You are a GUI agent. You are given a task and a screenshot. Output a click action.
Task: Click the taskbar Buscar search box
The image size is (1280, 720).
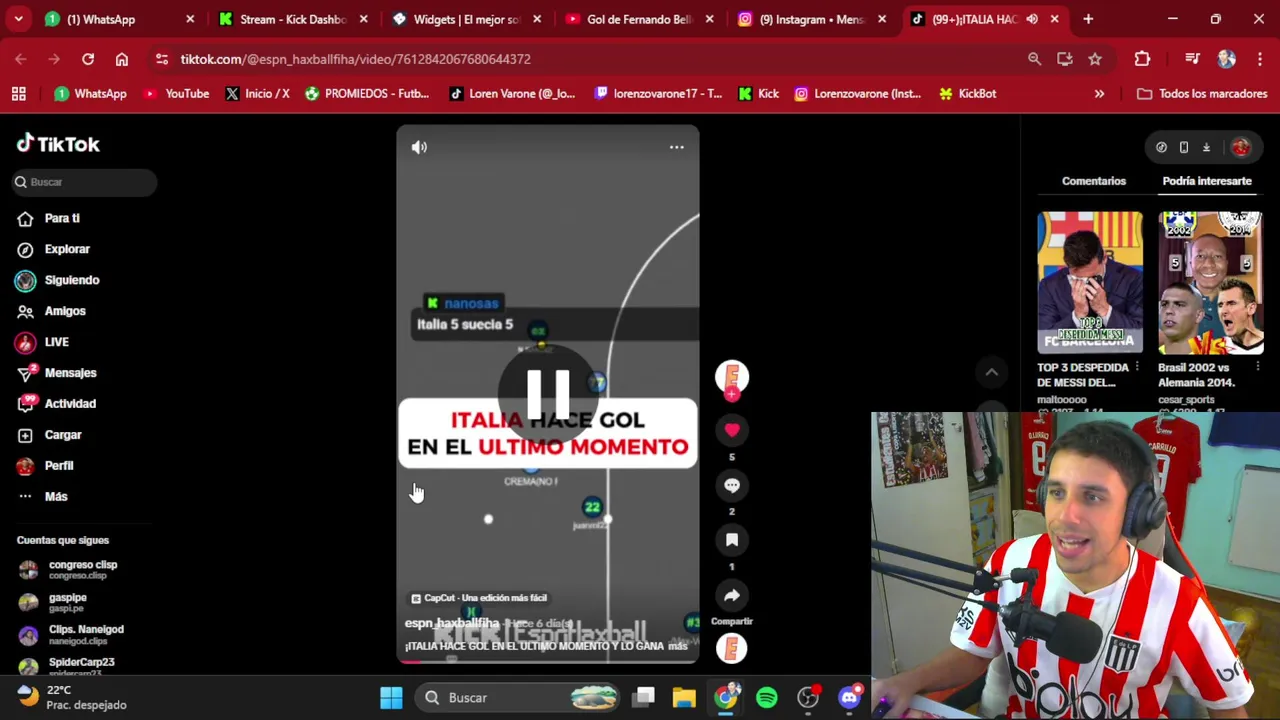pyautogui.click(x=519, y=697)
